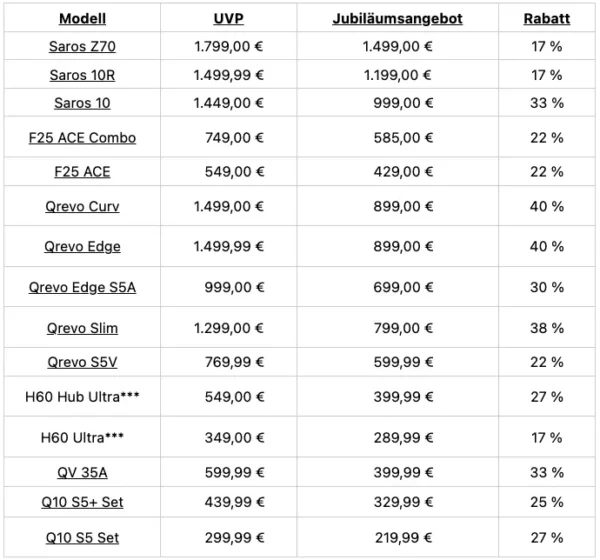Select the F25 ACE link
This screenshot has height=560, width=600.
(x=82, y=172)
